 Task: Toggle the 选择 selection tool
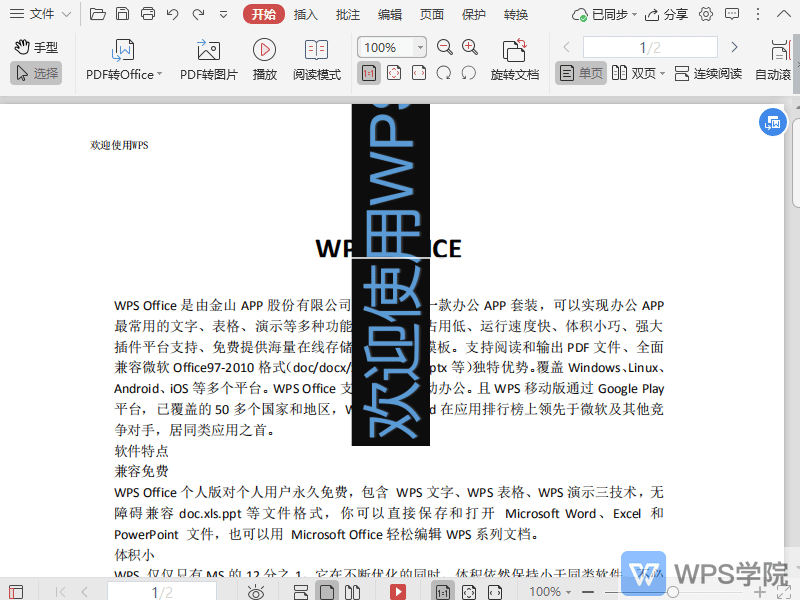point(36,73)
